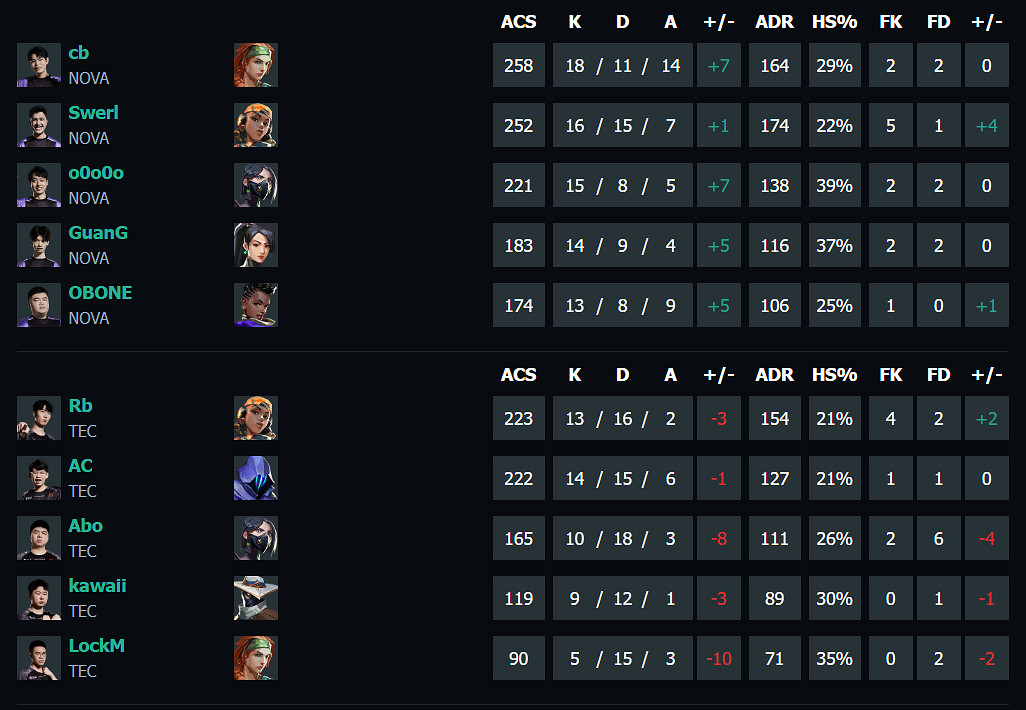This screenshot has height=710, width=1026.
Task: Click GuanG's player avatar photo
Action: [x=39, y=245]
